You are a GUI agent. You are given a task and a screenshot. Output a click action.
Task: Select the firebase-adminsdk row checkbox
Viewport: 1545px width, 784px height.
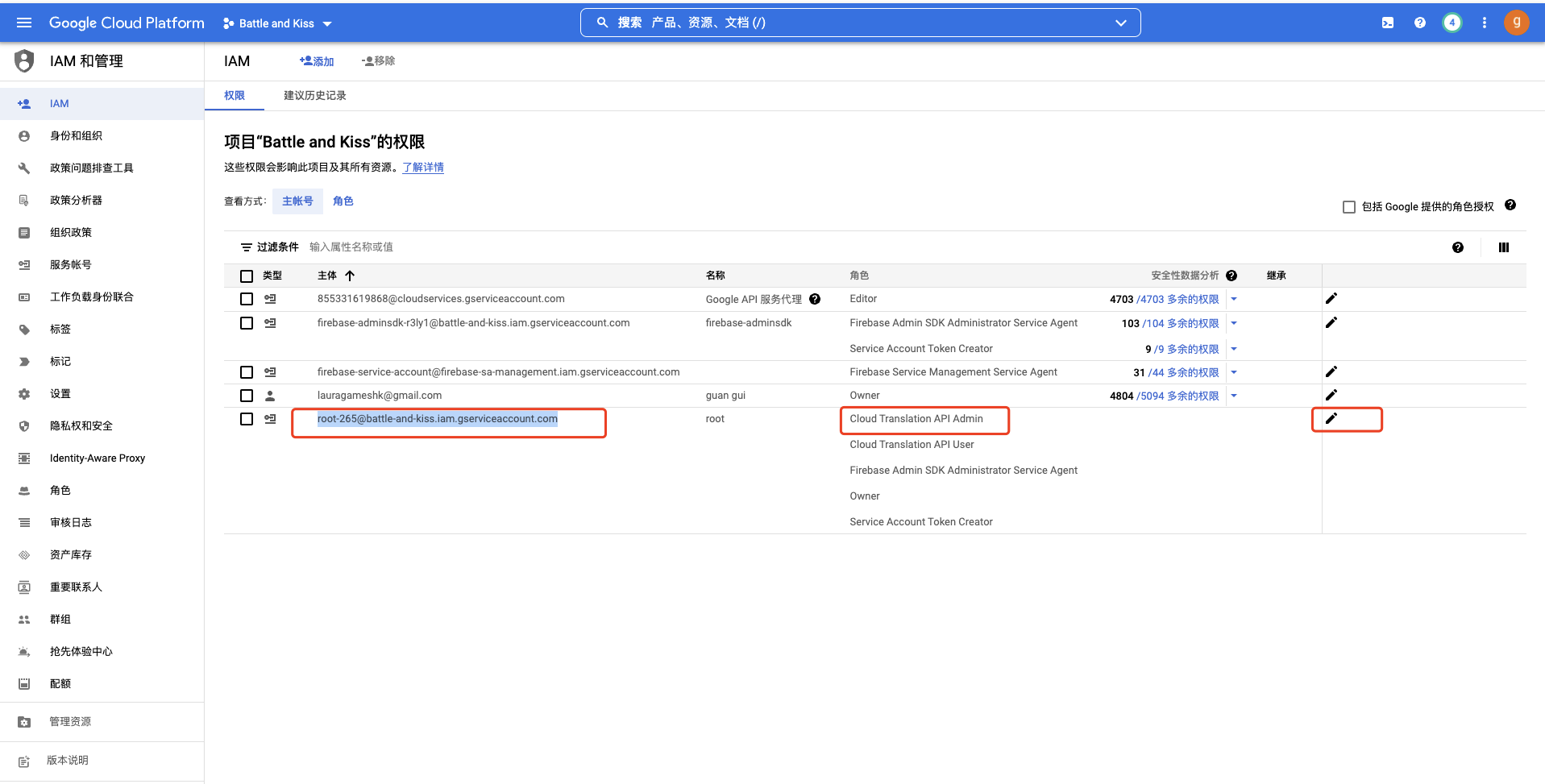(247, 323)
